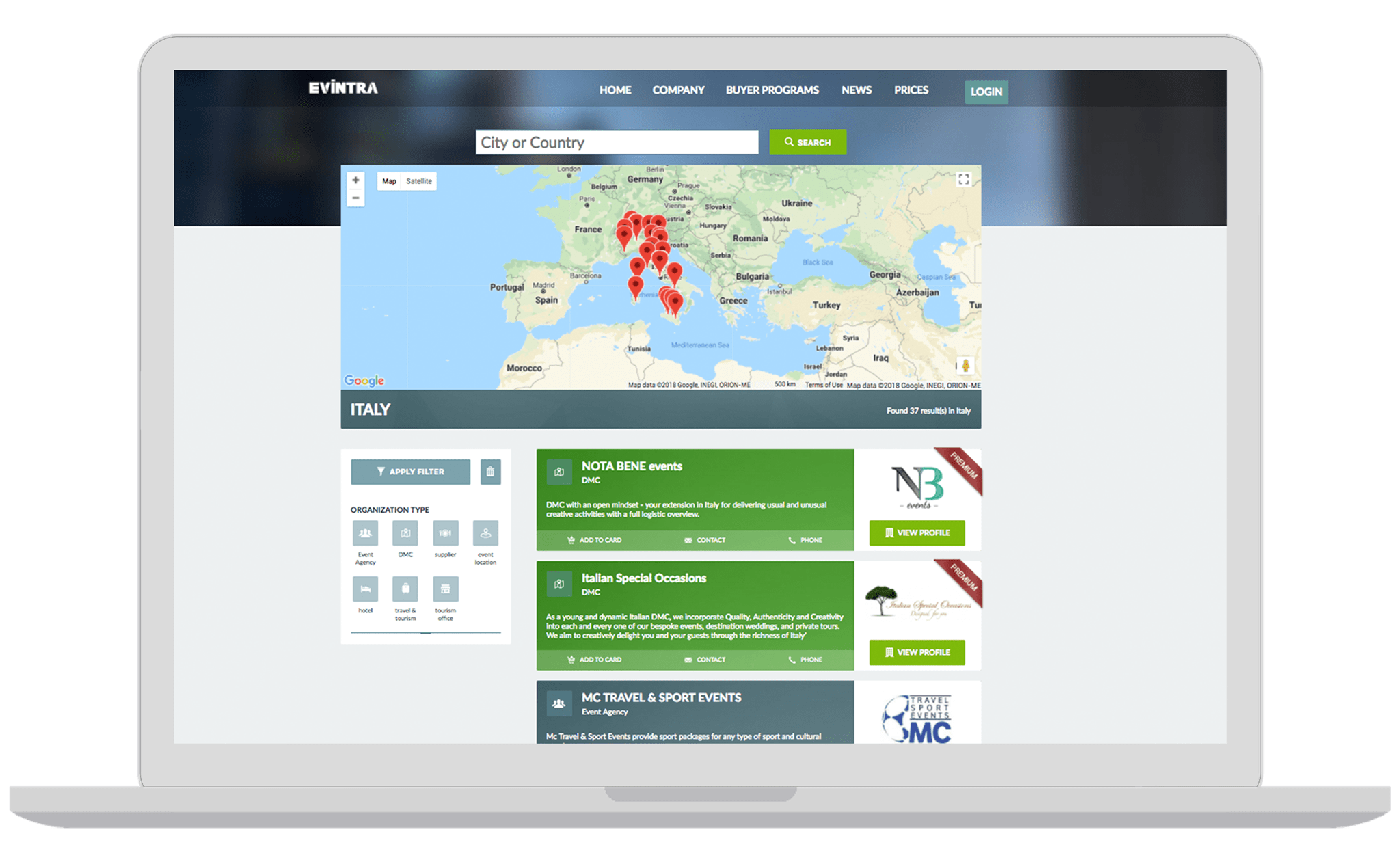Show phone for NOTA BENE events
This screenshot has height=862, width=1400.
tap(805, 540)
